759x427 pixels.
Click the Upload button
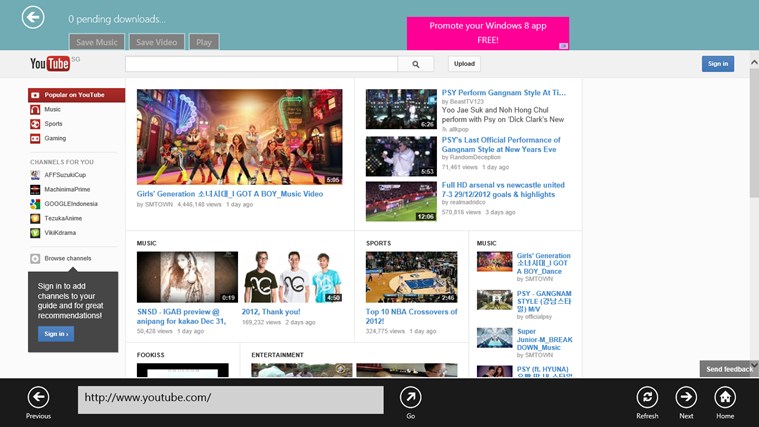pos(464,64)
